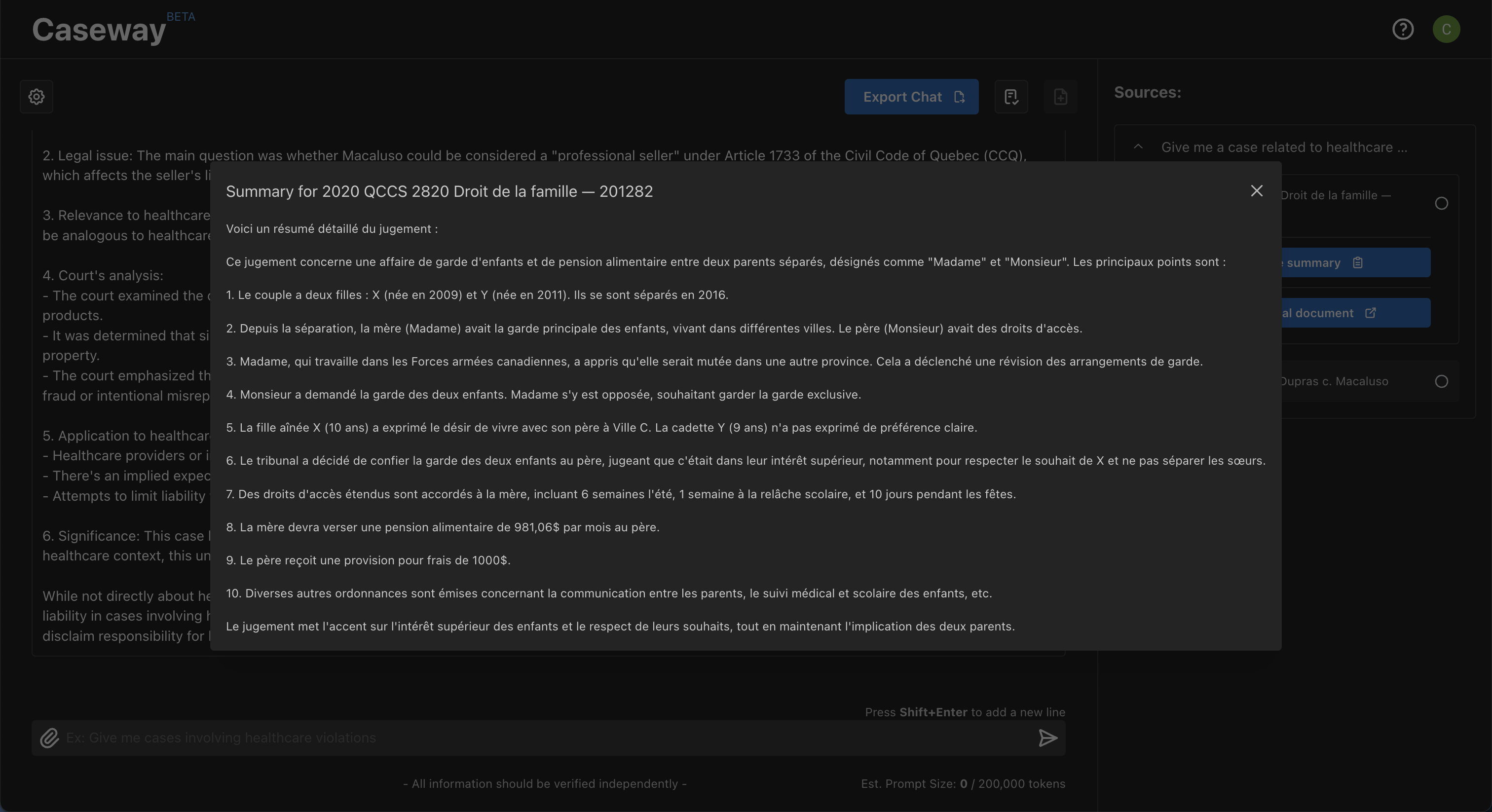Click the Caseway logo
The image size is (1492, 812).
pyautogui.click(x=99, y=30)
